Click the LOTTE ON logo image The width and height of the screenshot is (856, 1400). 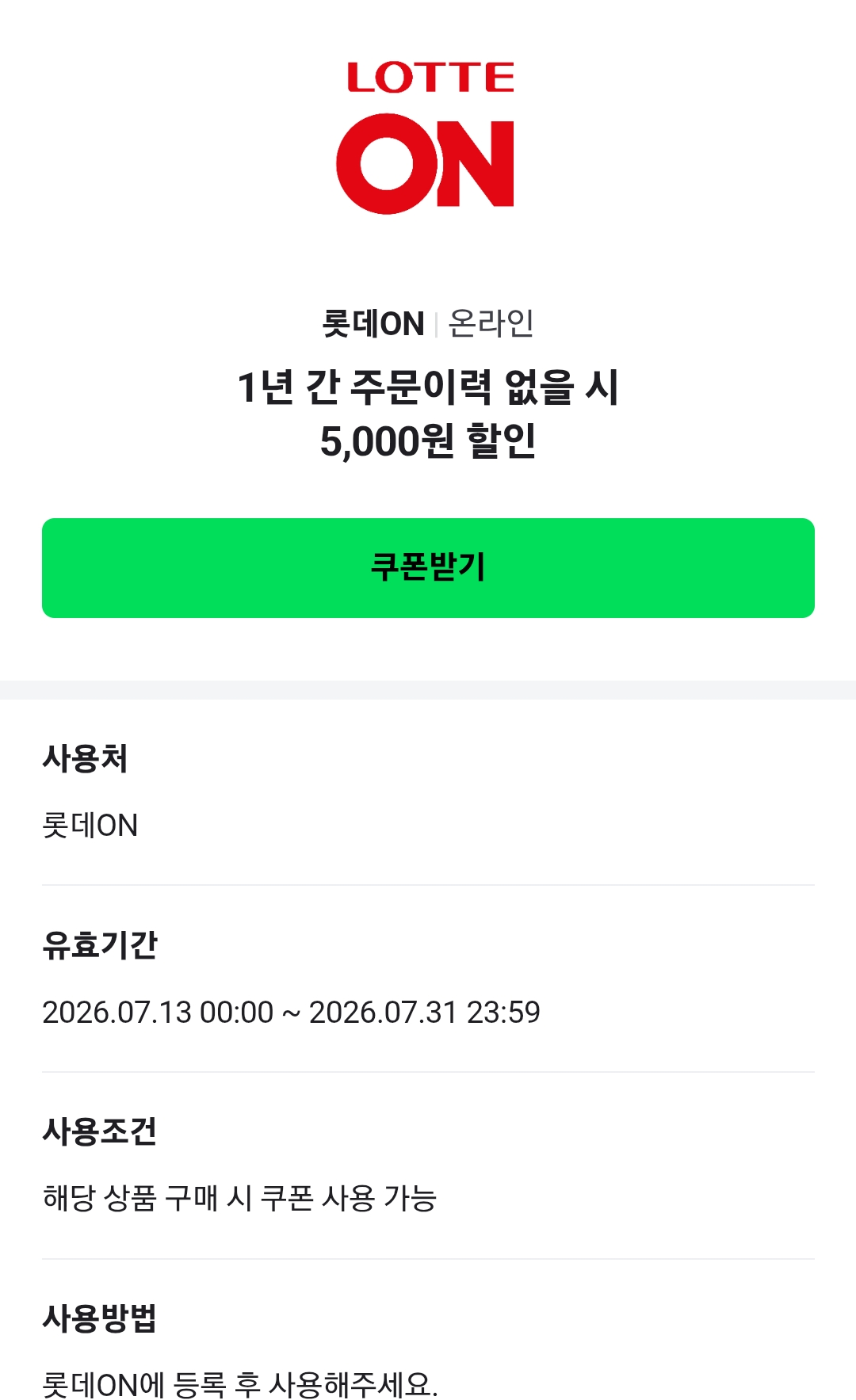428,137
